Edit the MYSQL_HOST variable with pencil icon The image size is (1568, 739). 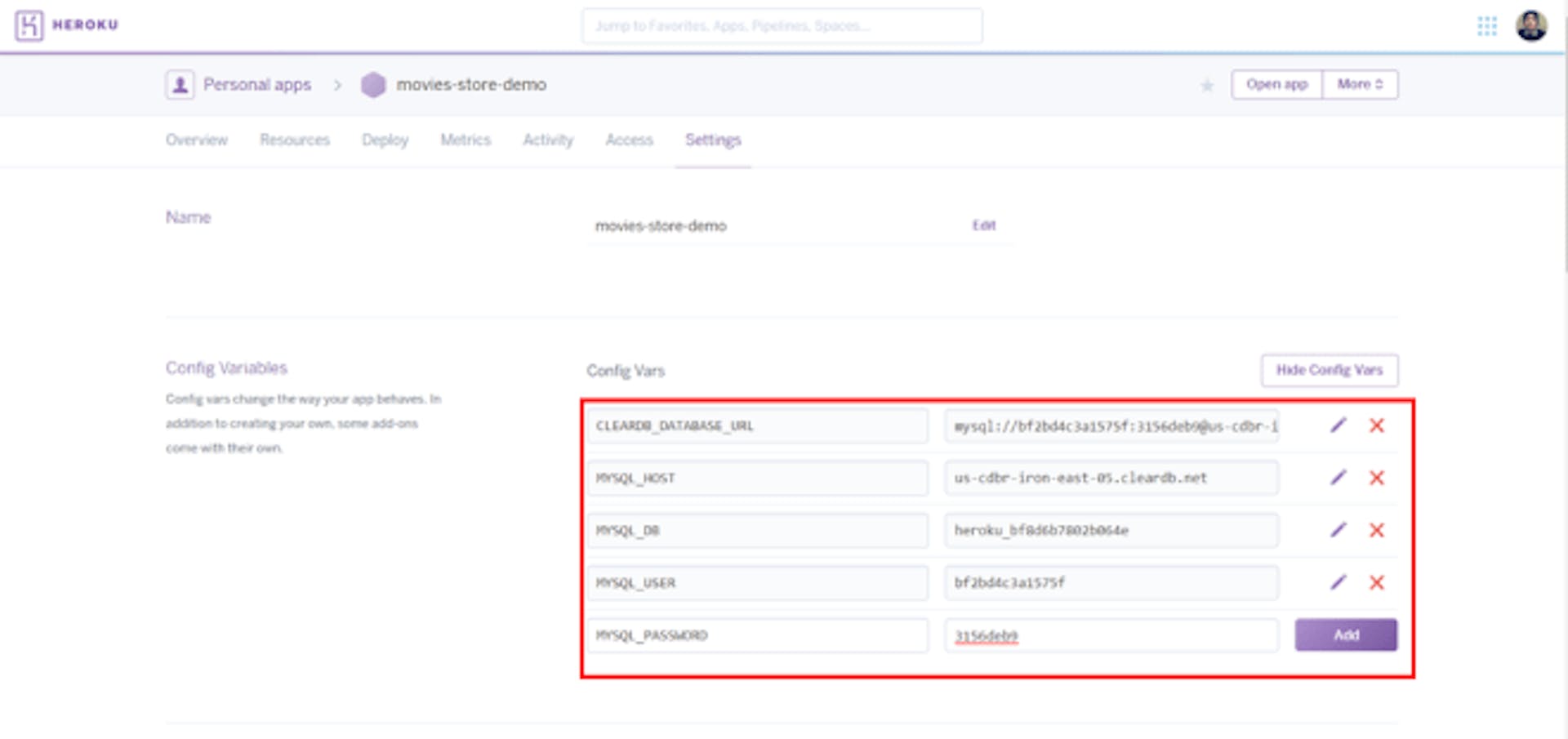pyautogui.click(x=1338, y=478)
